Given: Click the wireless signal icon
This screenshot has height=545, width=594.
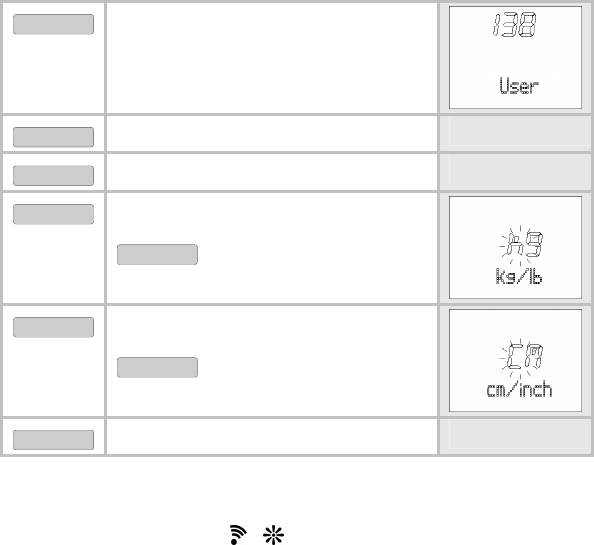Looking at the screenshot, I should tap(238, 535).
